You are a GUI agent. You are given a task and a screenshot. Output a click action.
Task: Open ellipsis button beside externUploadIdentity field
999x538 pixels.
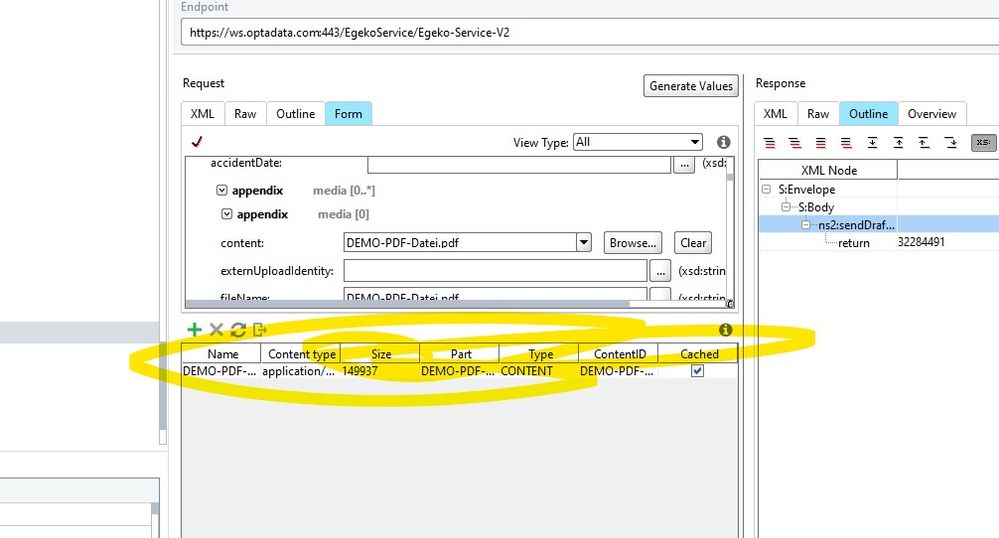[x=660, y=271]
